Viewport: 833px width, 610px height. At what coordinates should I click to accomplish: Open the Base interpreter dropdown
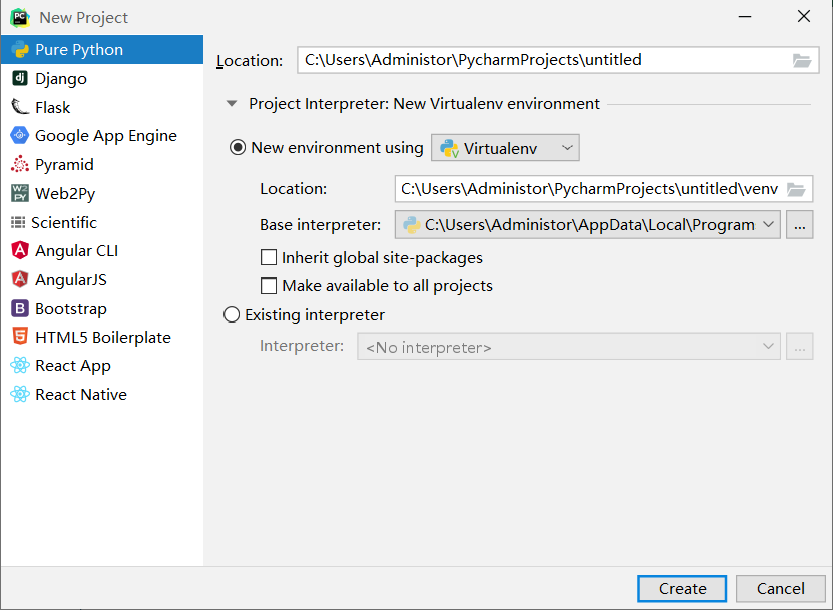(588, 225)
